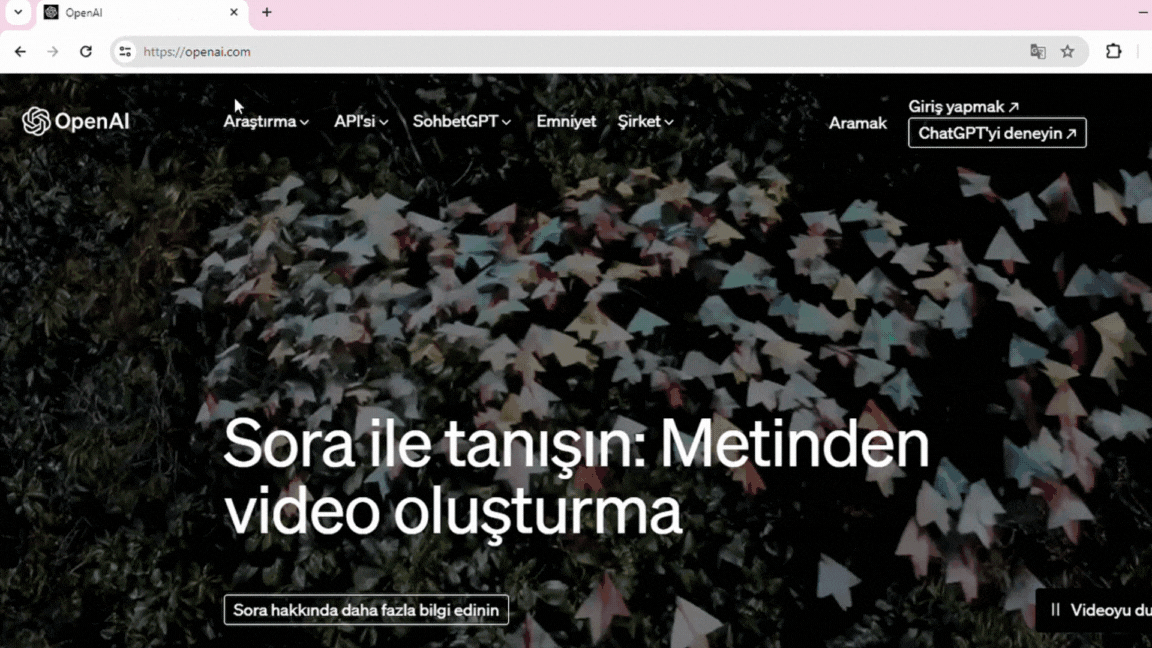Viewport: 1152px width, 648px height.
Task: Click the browser forward arrow
Action: click(x=52, y=51)
